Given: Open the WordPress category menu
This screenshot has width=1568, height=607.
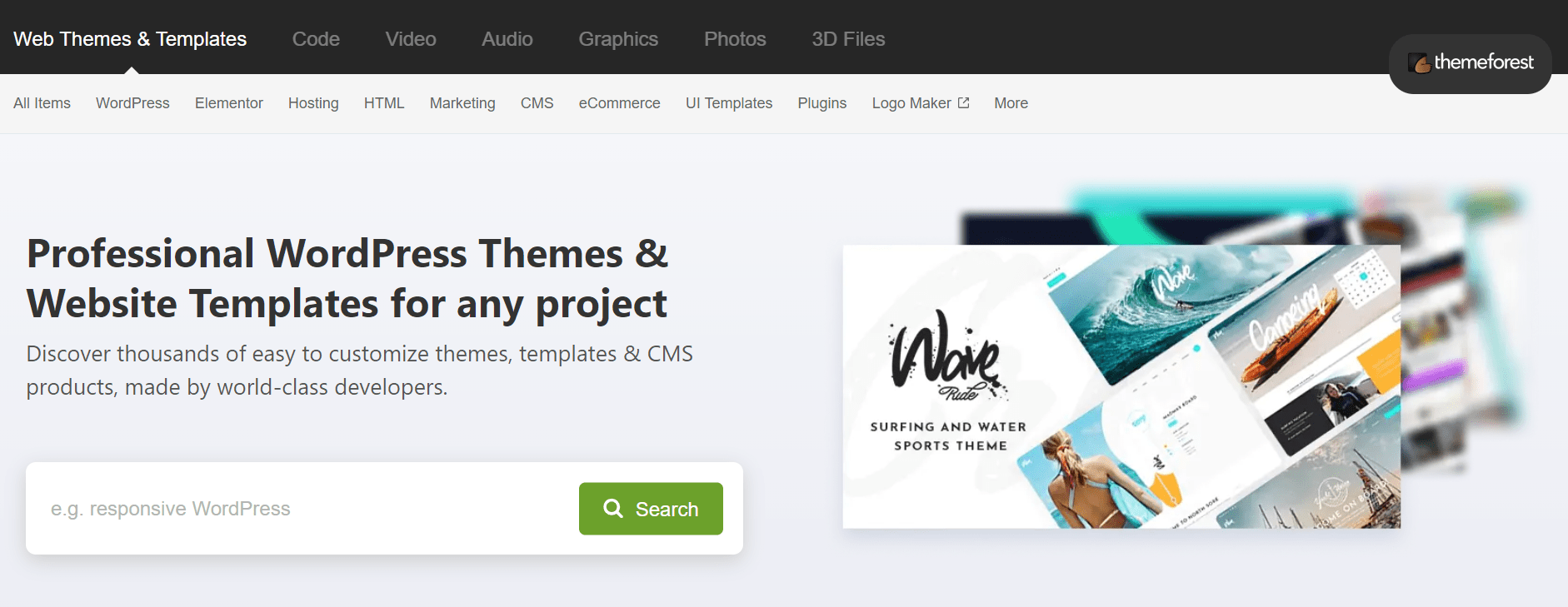Looking at the screenshot, I should click(132, 103).
